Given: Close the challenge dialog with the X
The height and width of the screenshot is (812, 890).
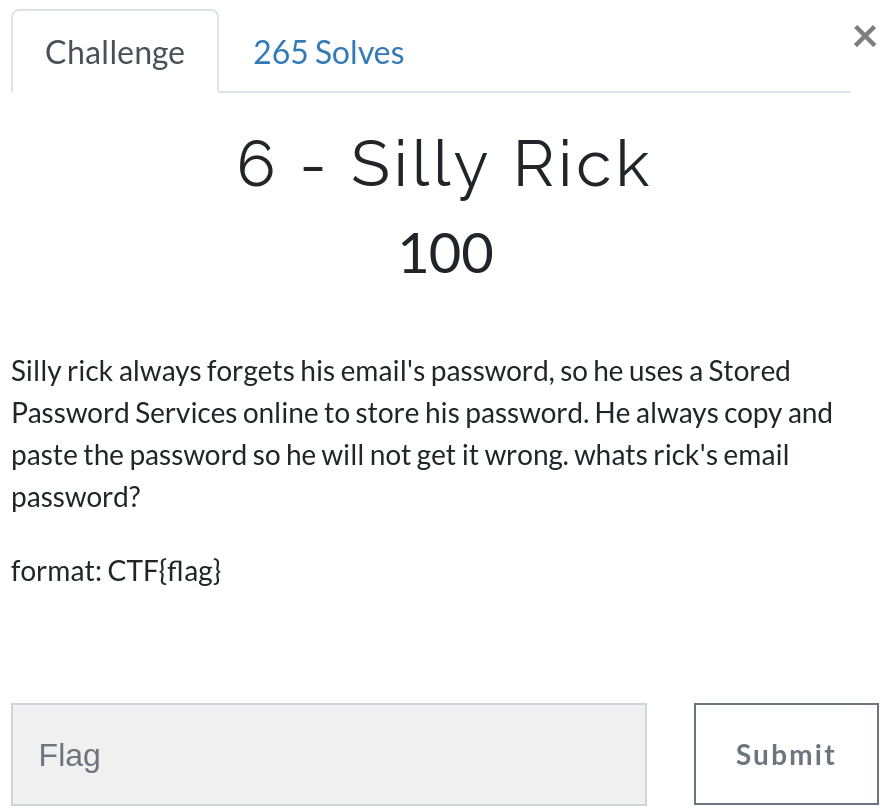Looking at the screenshot, I should click(x=864, y=37).
